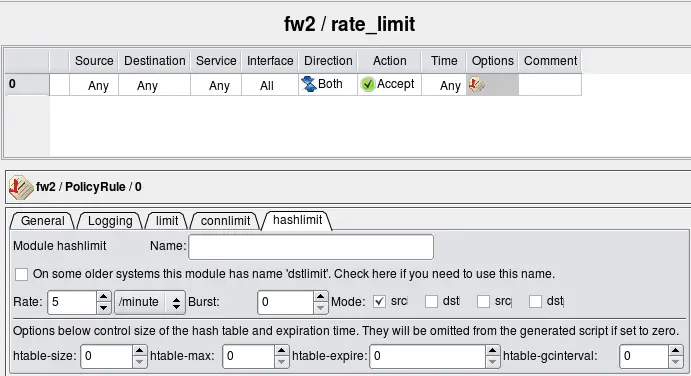Click the Action column header
The height and width of the screenshot is (376, 691).
tap(390, 61)
